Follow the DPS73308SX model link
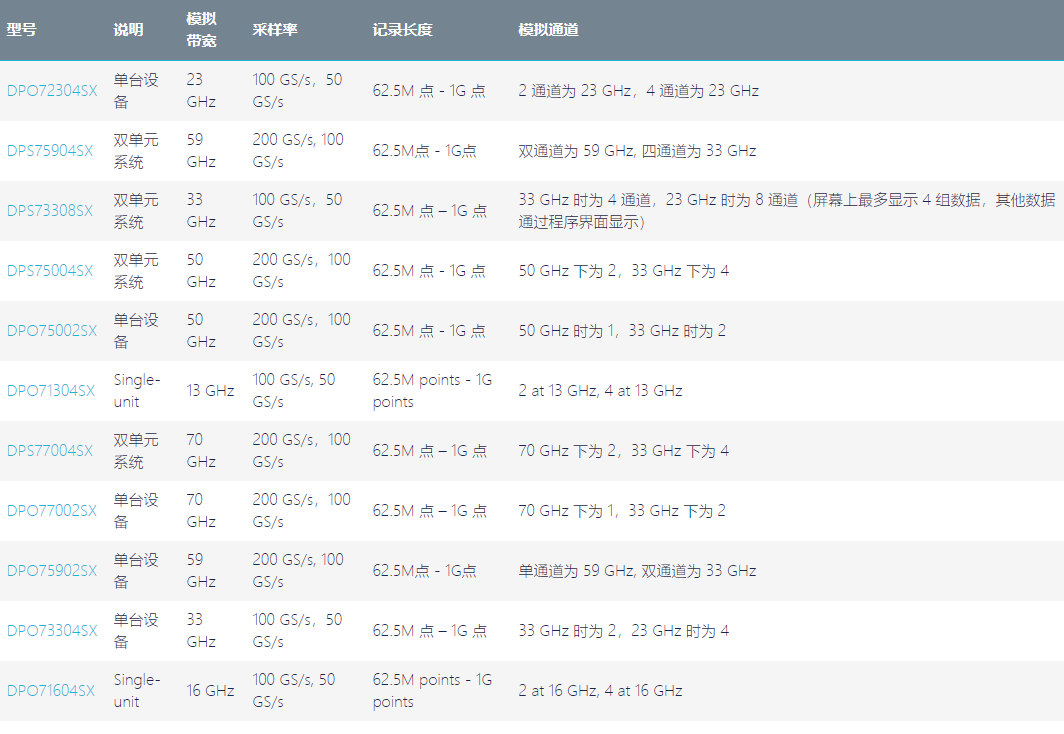Viewport: 1064px width, 734px height. click(50, 211)
